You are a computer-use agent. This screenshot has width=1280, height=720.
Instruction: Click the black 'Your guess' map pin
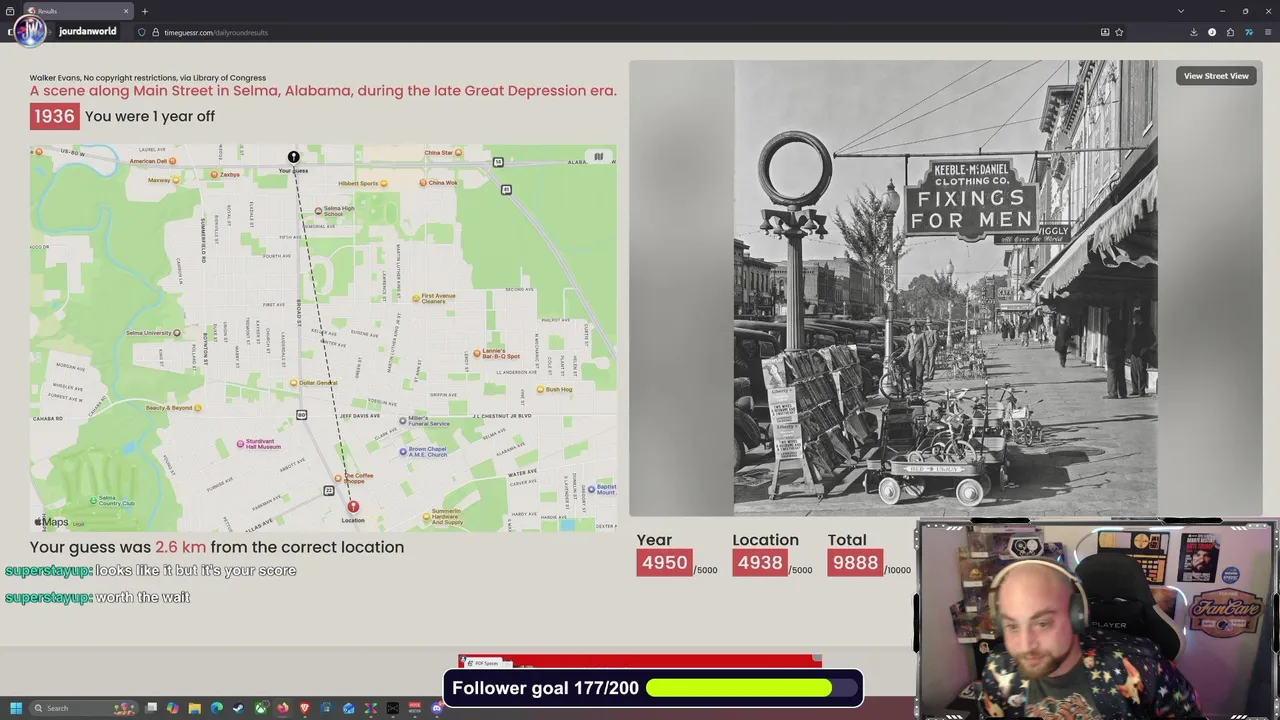tap(293, 157)
